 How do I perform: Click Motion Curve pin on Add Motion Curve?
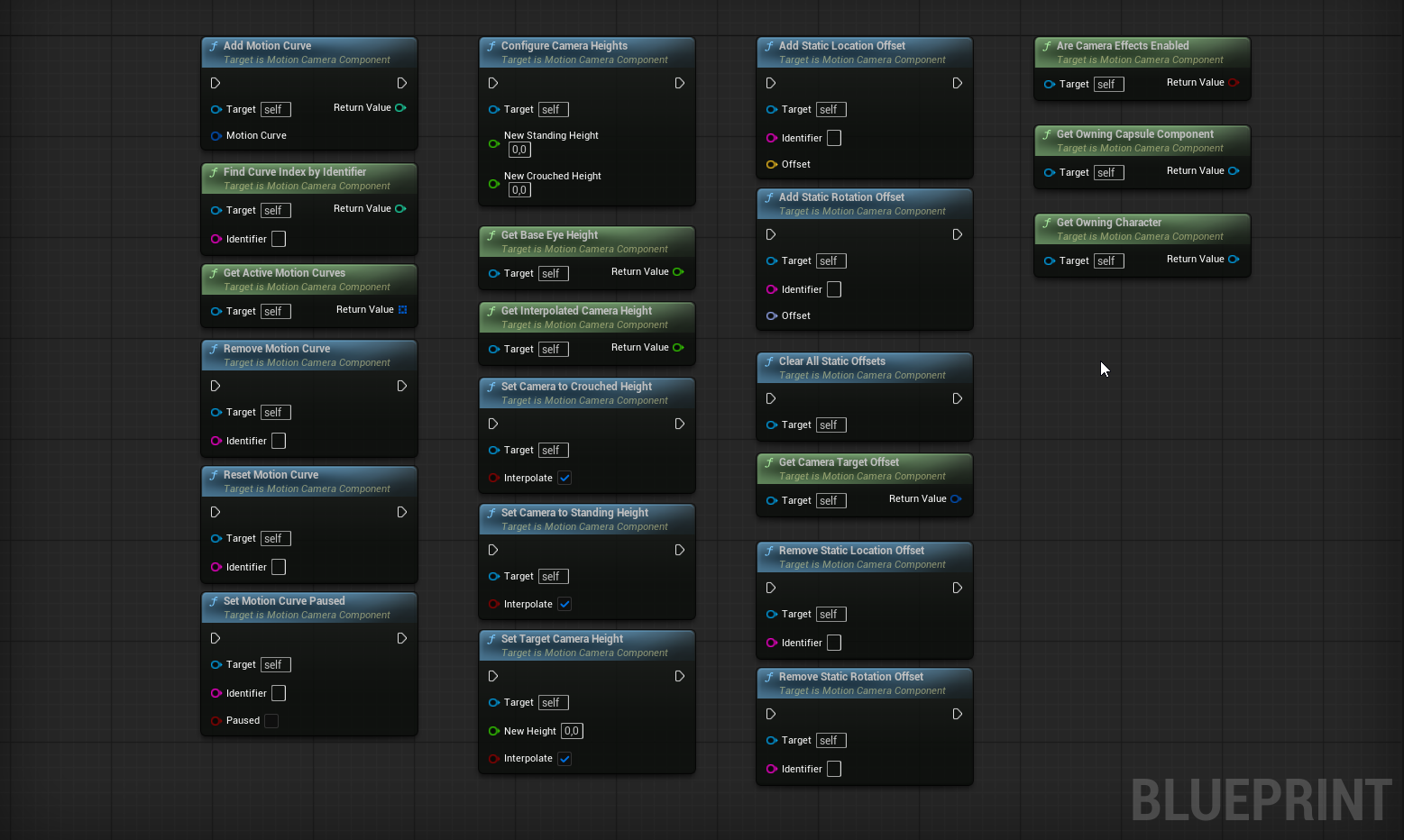[x=216, y=136]
